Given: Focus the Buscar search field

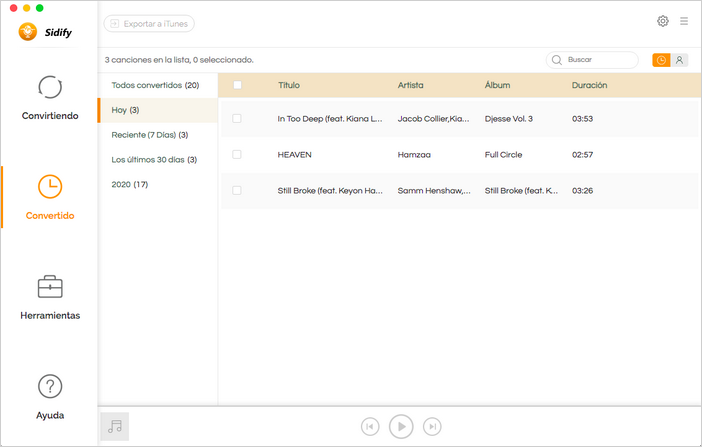Looking at the screenshot, I should point(592,60).
